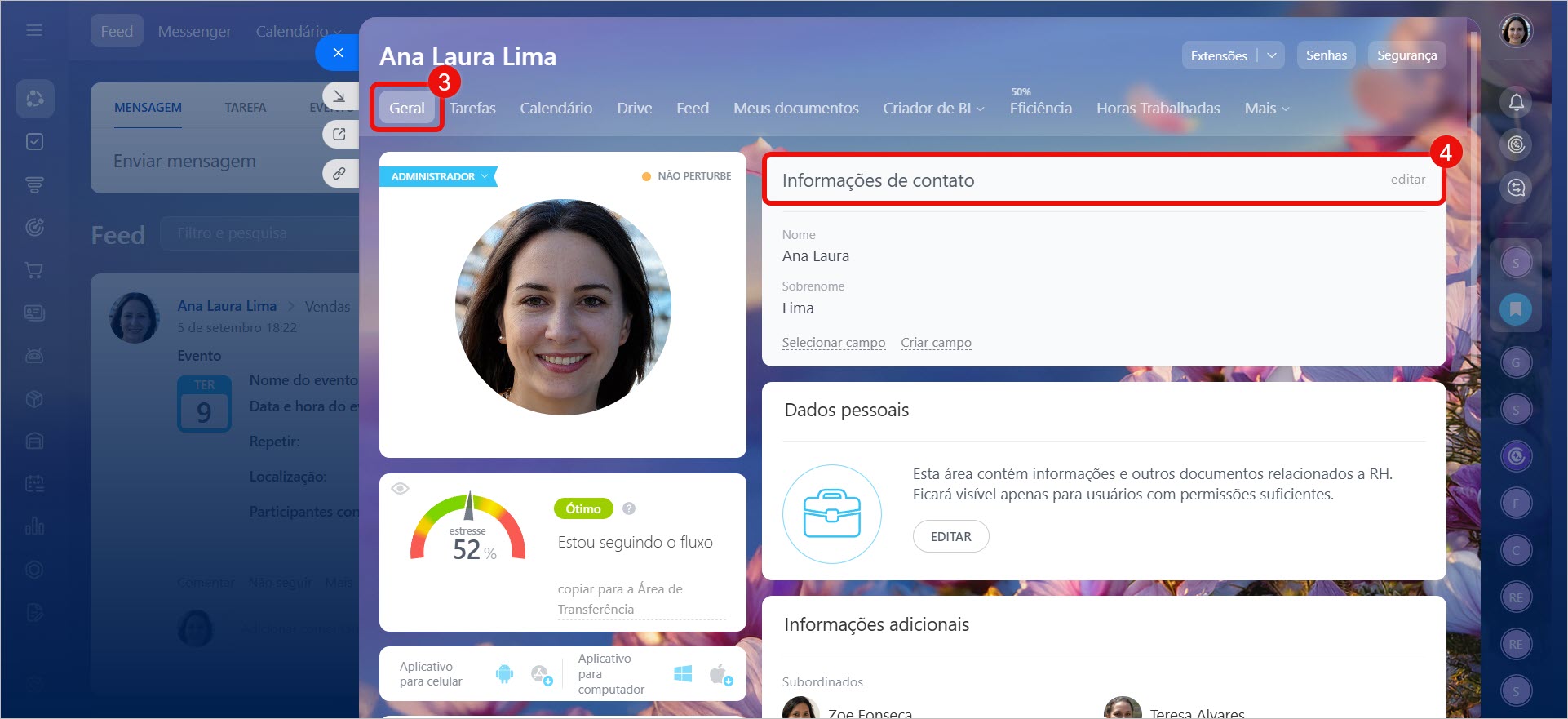Expand the Administrador role dropdown
This screenshot has height=719, width=1568.
(437, 176)
